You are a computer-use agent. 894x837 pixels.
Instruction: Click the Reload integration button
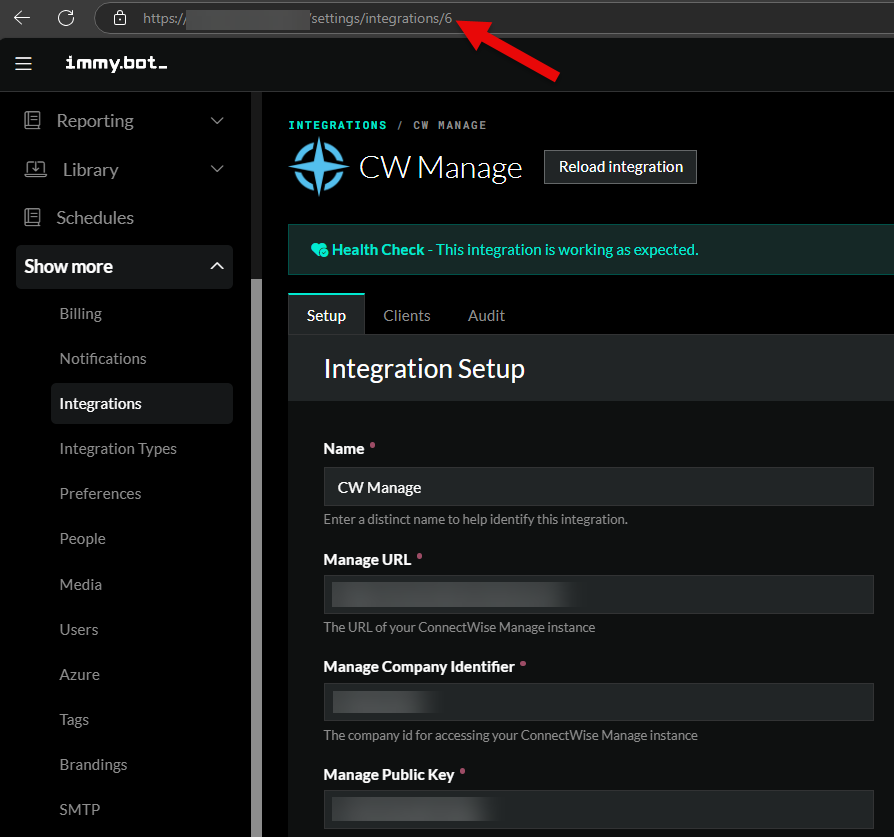click(620, 167)
